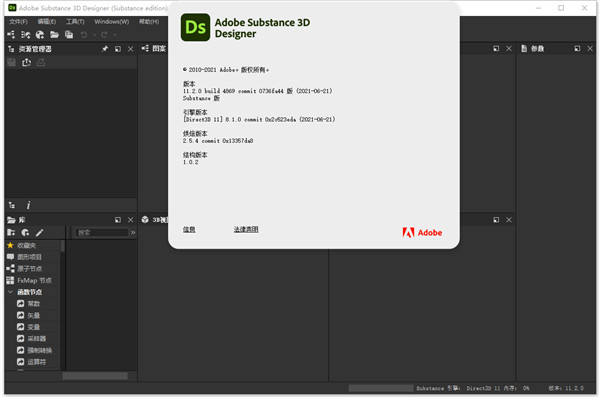Click the add filter icon in library
Image resolution: width=600 pixels, height=398 pixels.
point(25,232)
